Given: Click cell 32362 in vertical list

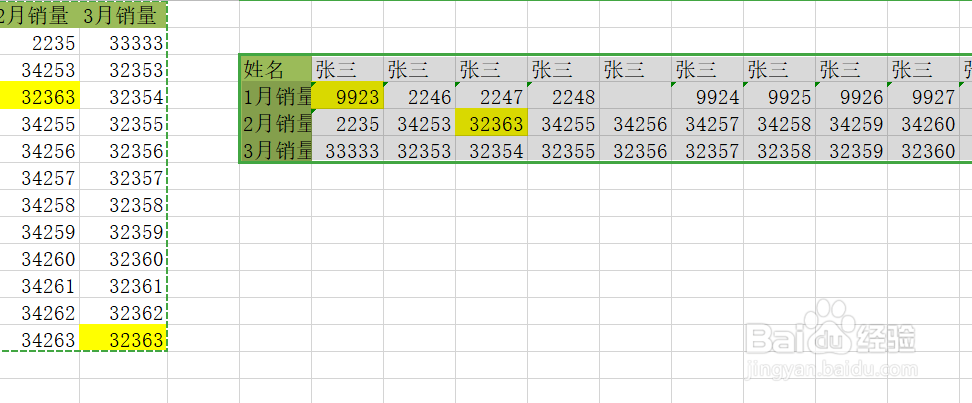Looking at the screenshot, I should click(123, 312).
